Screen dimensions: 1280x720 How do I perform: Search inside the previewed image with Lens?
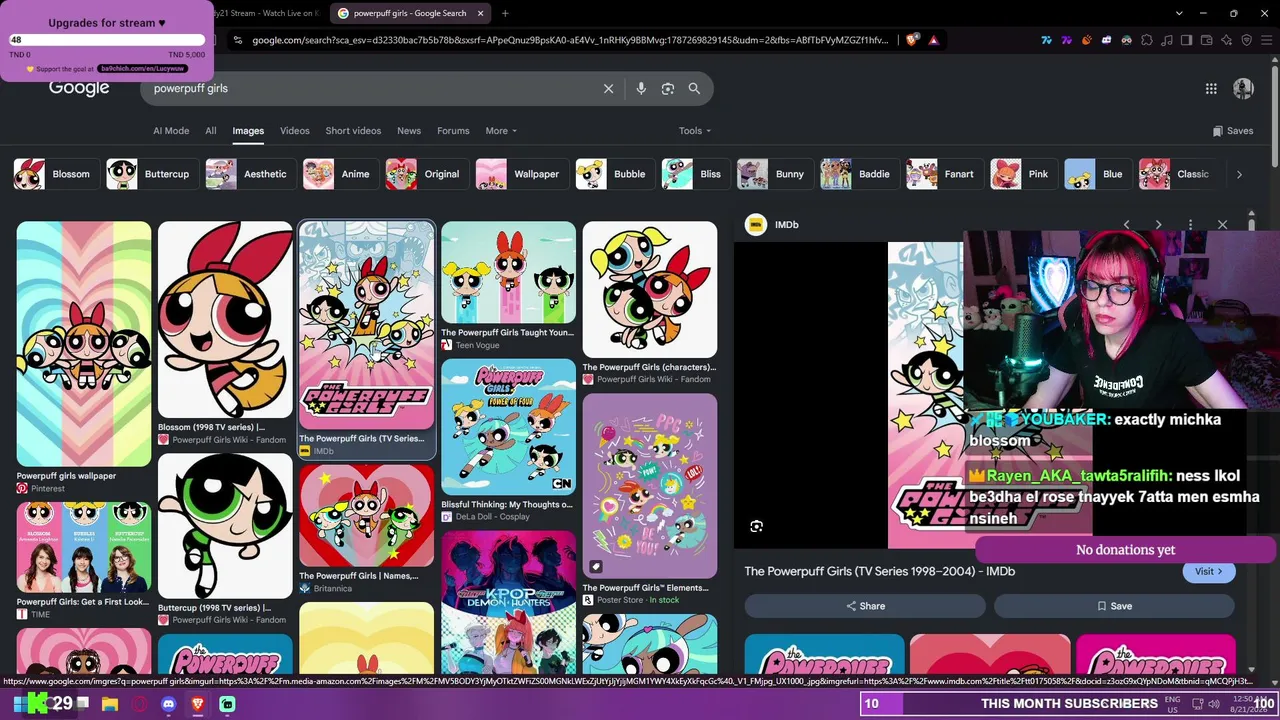[757, 526]
